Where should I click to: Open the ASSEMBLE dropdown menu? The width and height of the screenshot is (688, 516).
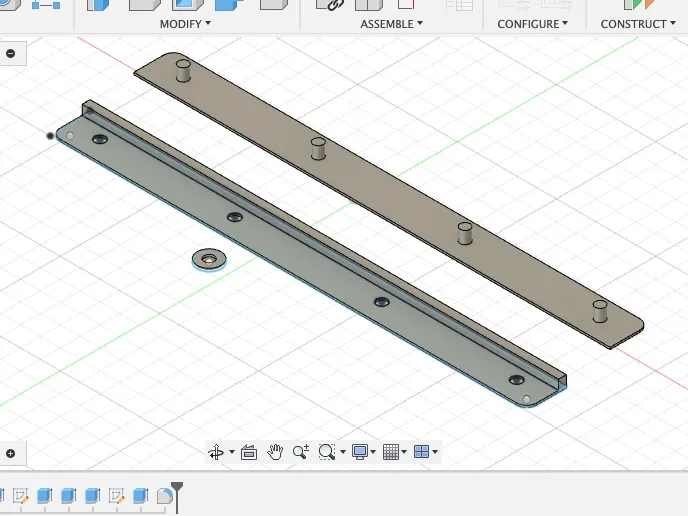tap(391, 24)
